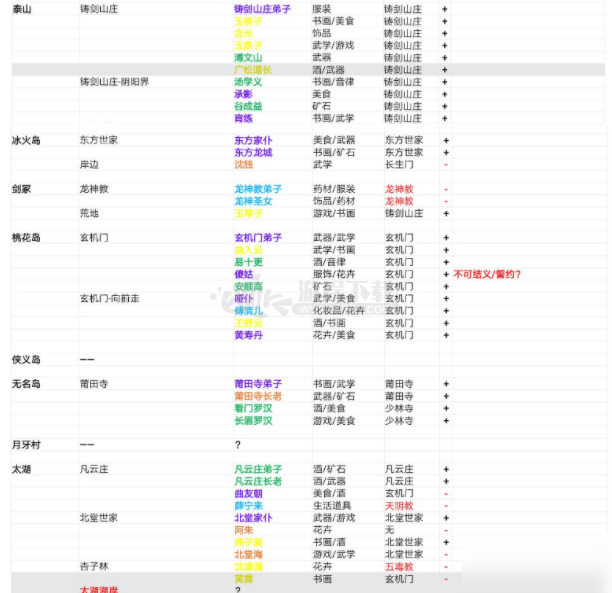This screenshot has width=612, height=593.
Task: Select the name cell '傻姑'
Action: pyautogui.click(x=244, y=274)
